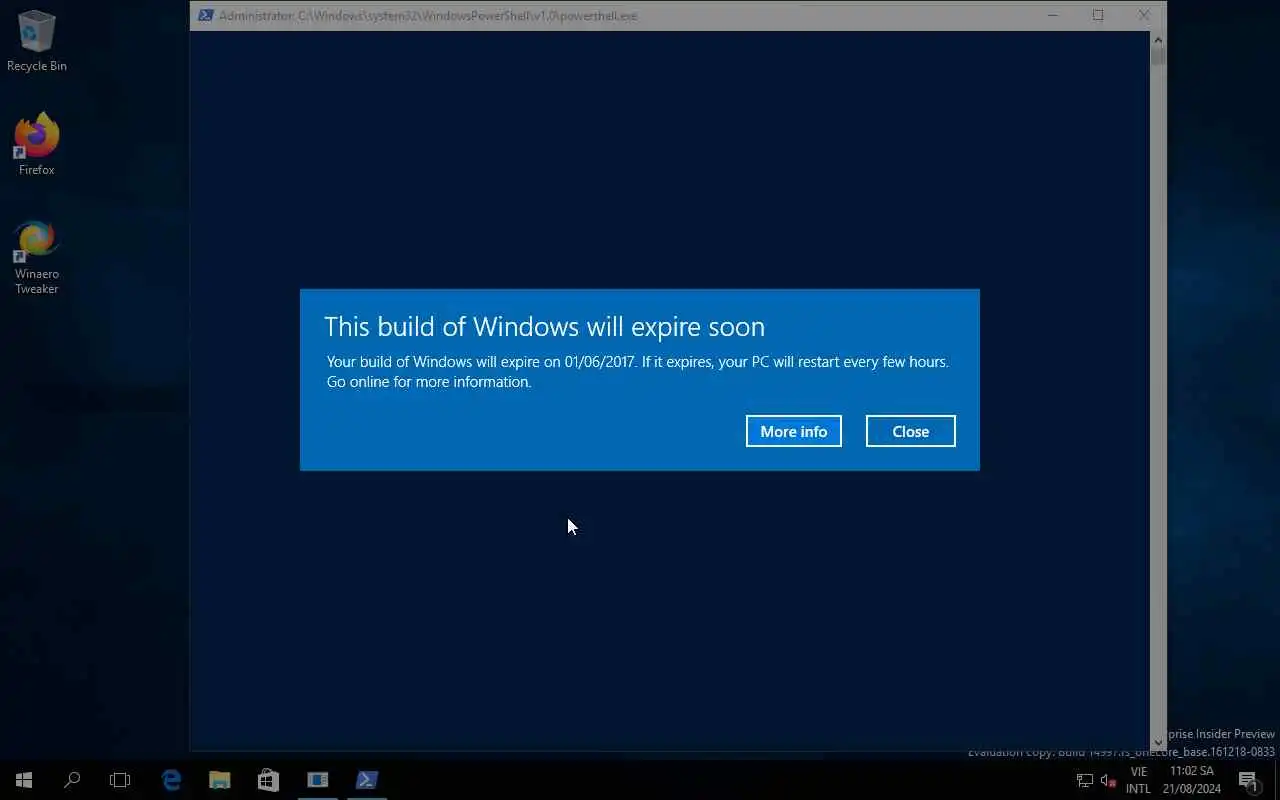Open the Recycle Bin desktop icon

click(x=37, y=41)
